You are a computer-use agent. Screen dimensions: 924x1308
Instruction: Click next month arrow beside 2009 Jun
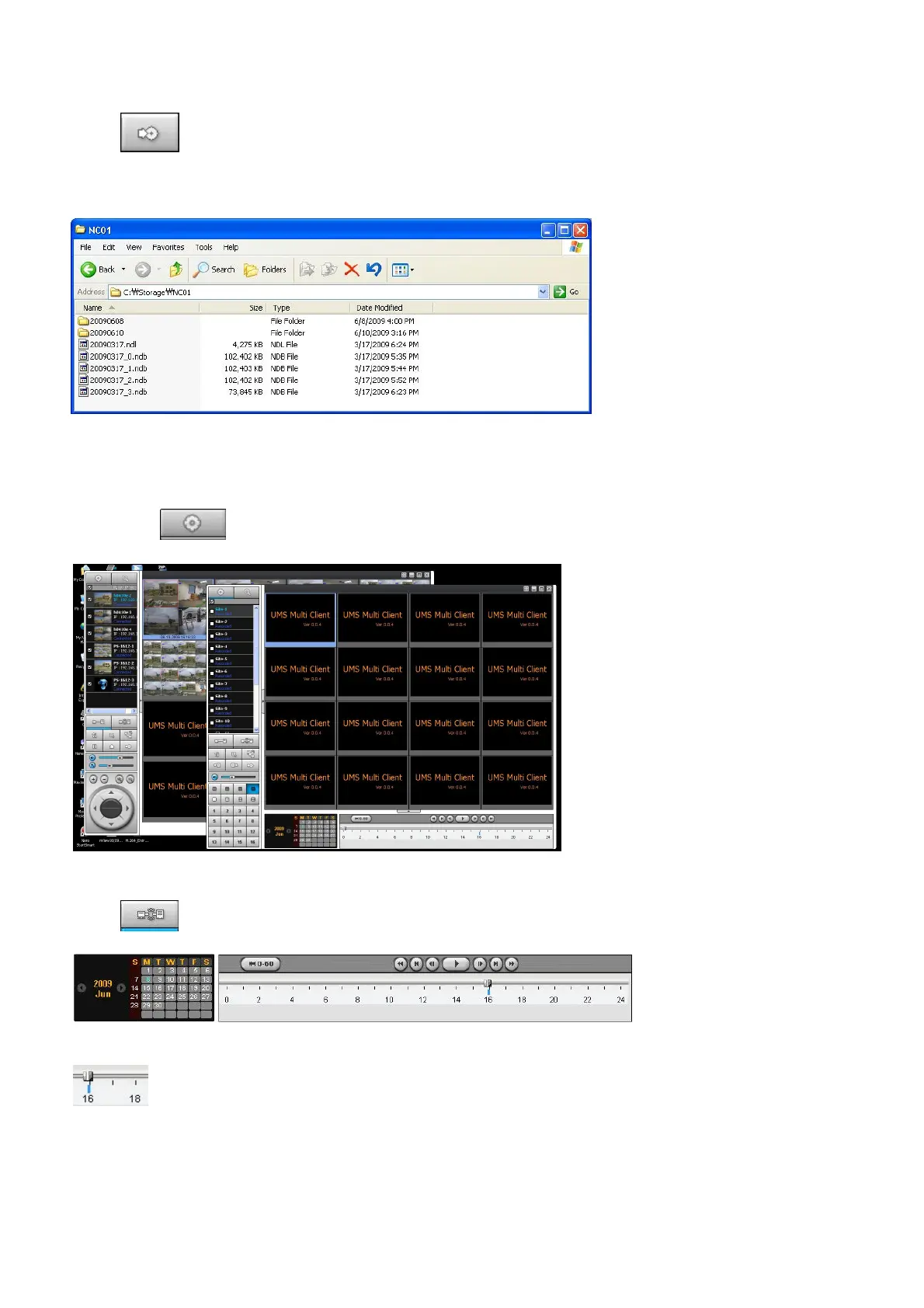point(121,988)
